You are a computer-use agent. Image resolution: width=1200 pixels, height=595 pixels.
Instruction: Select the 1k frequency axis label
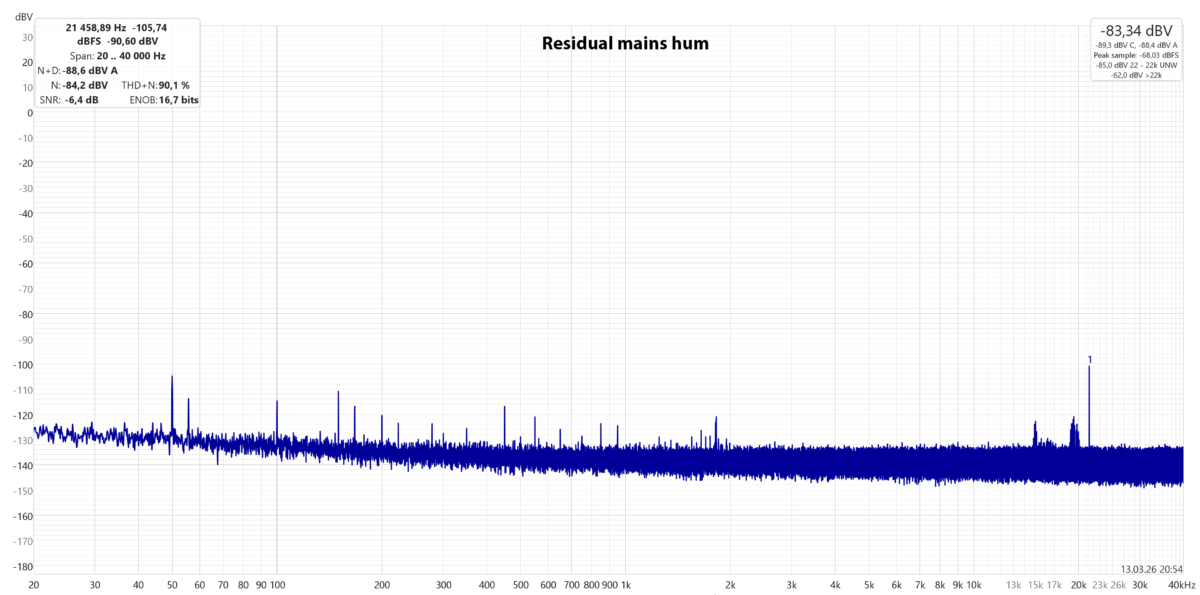[627, 583]
